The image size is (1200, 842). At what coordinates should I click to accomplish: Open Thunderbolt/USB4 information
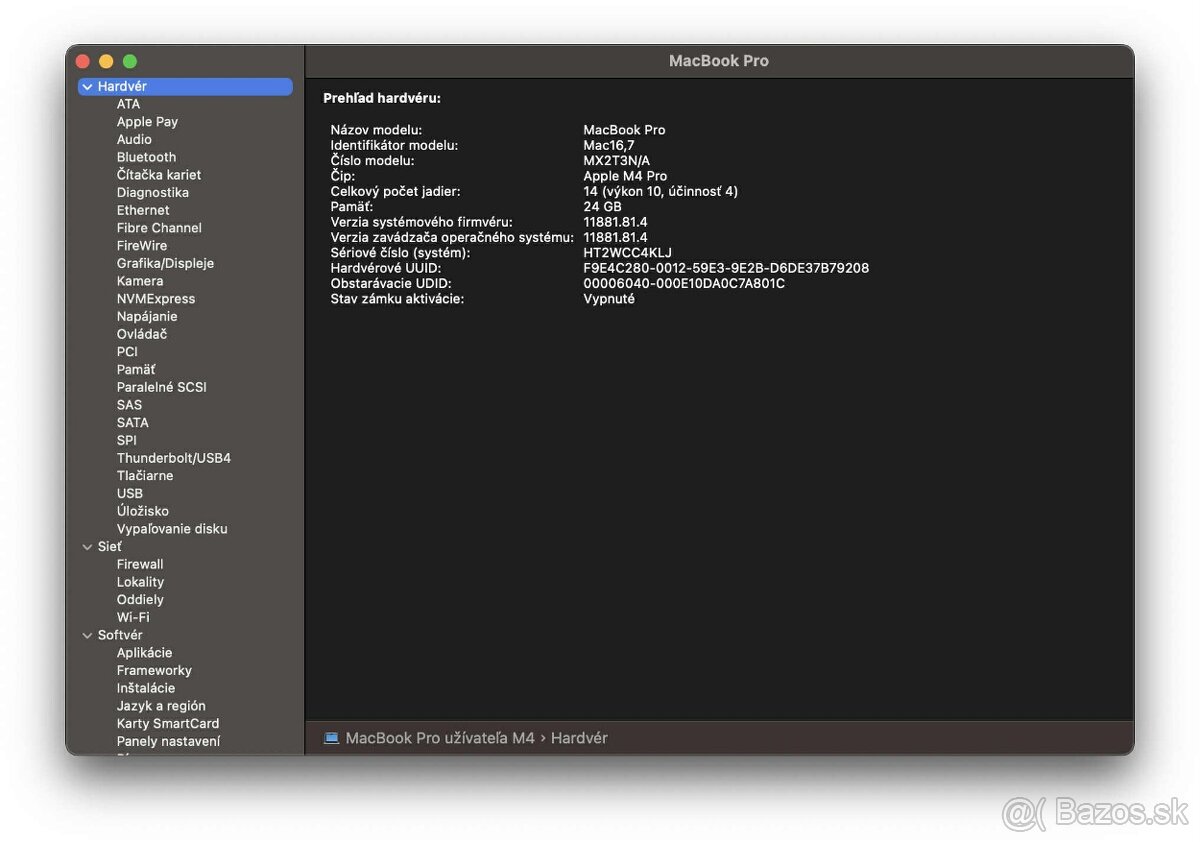point(173,457)
